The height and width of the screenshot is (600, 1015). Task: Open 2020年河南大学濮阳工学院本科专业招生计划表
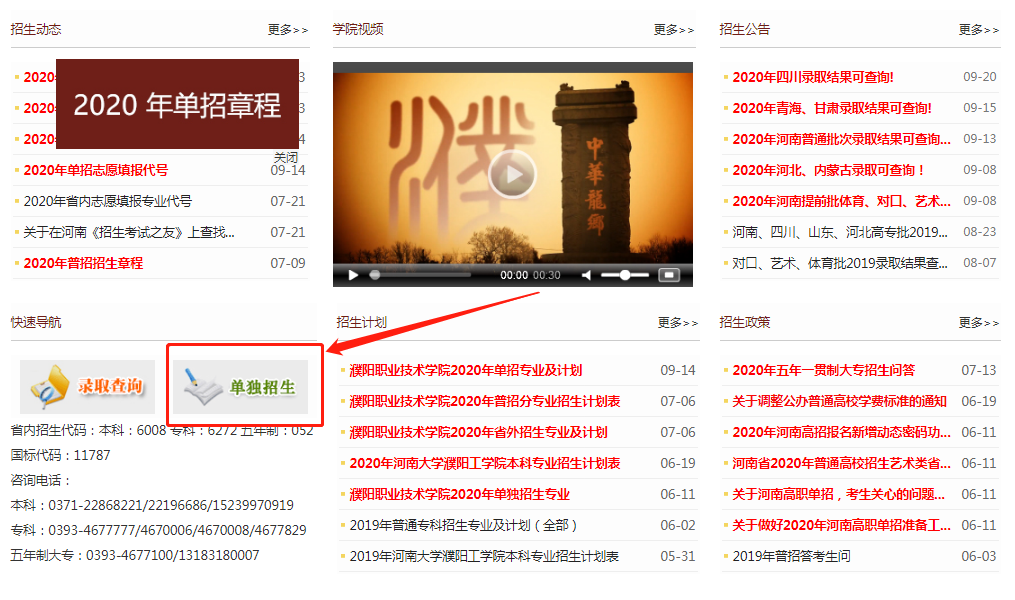click(x=485, y=463)
